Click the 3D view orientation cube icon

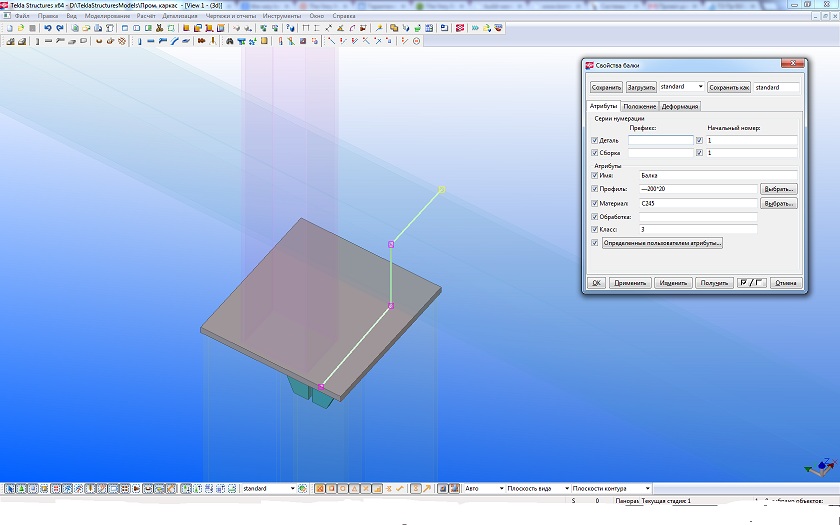click(x=819, y=468)
